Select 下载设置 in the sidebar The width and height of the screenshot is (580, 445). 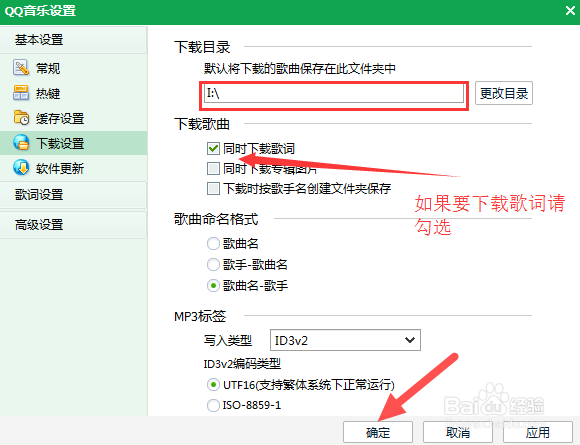pyautogui.click(x=74, y=143)
